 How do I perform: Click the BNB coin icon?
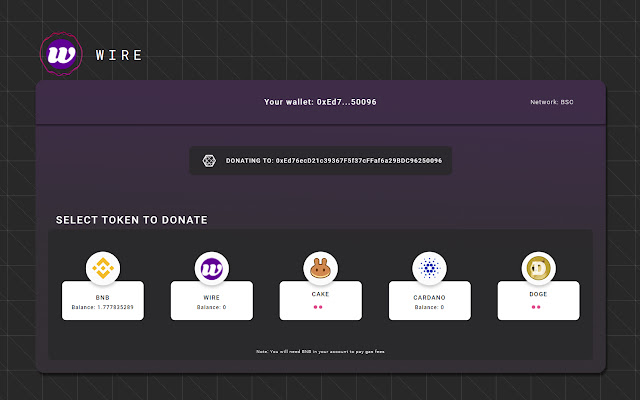pyautogui.click(x=103, y=268)
